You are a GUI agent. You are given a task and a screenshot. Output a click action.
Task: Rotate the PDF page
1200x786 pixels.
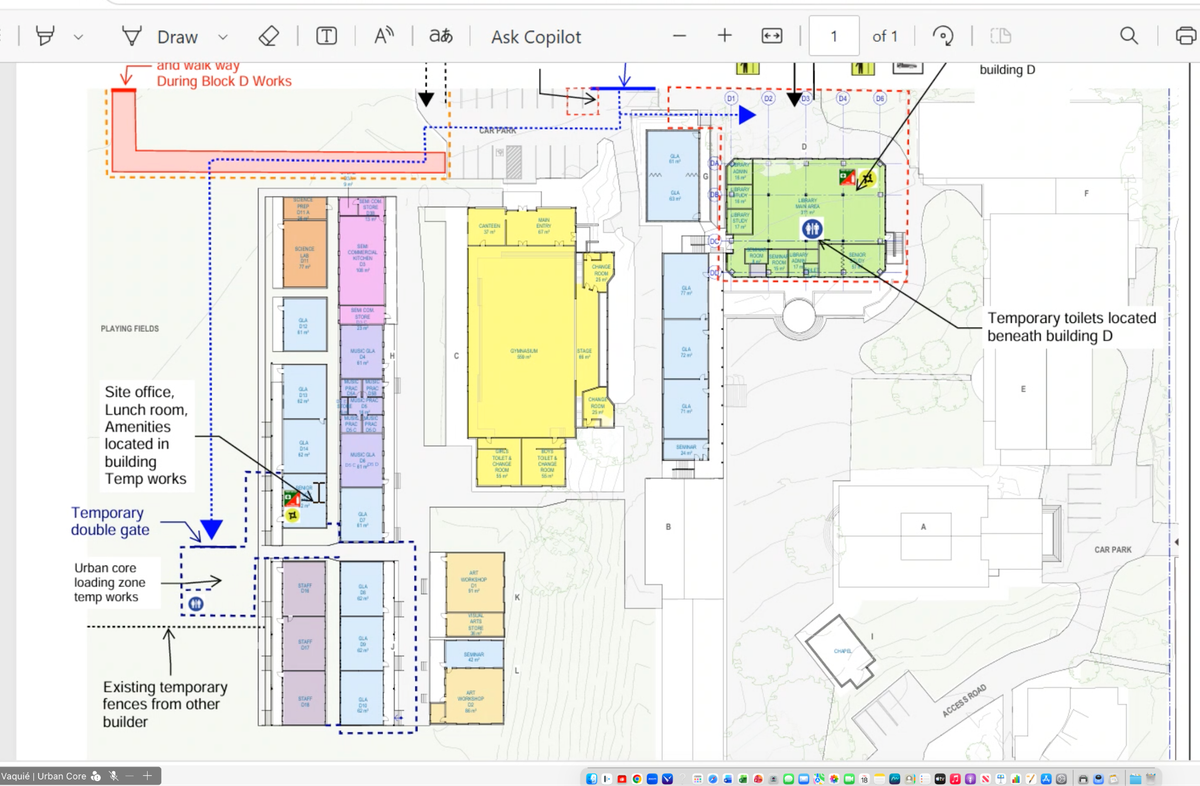point(943,36)
